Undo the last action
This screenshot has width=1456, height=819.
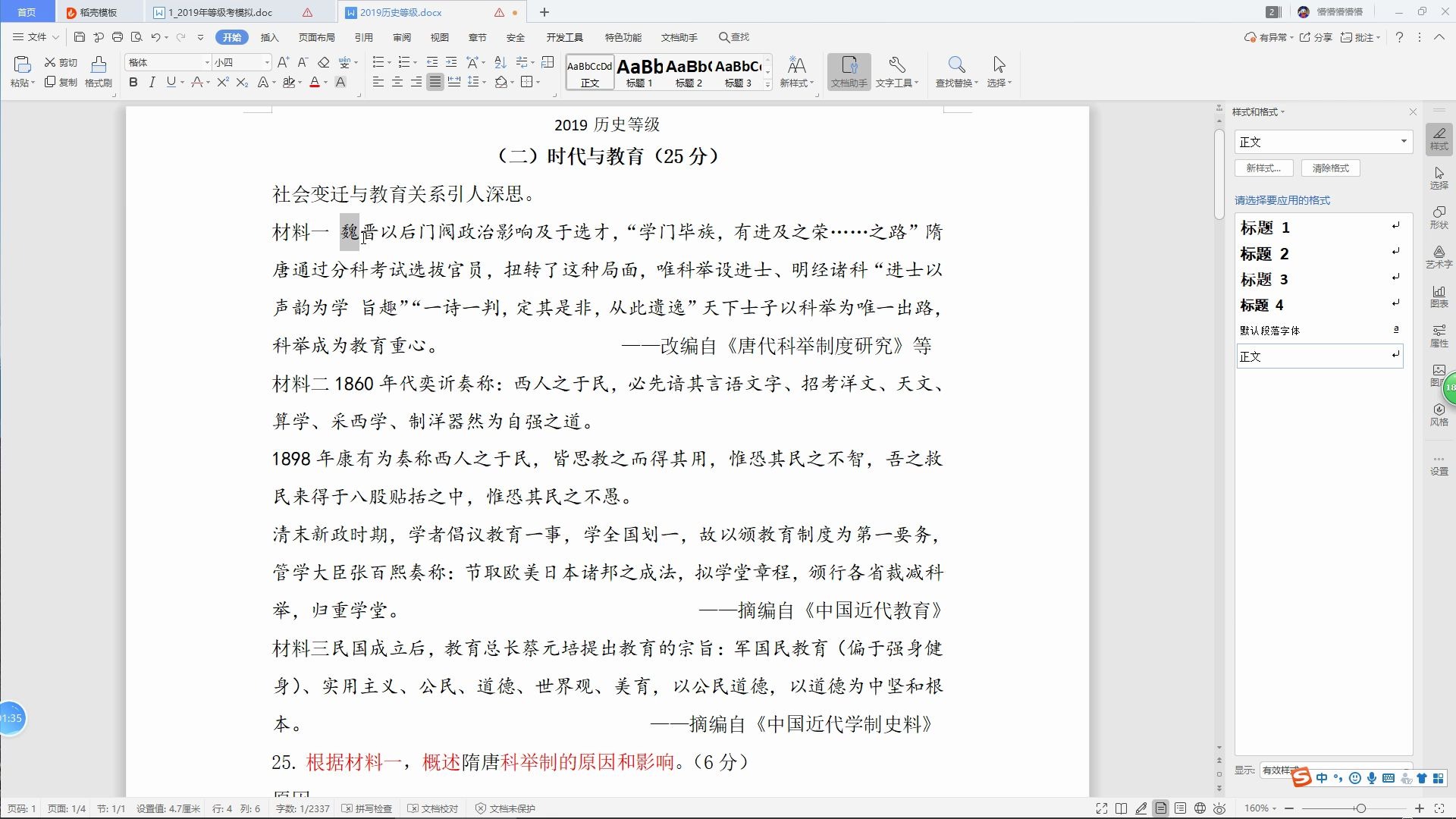pos(155,37)
